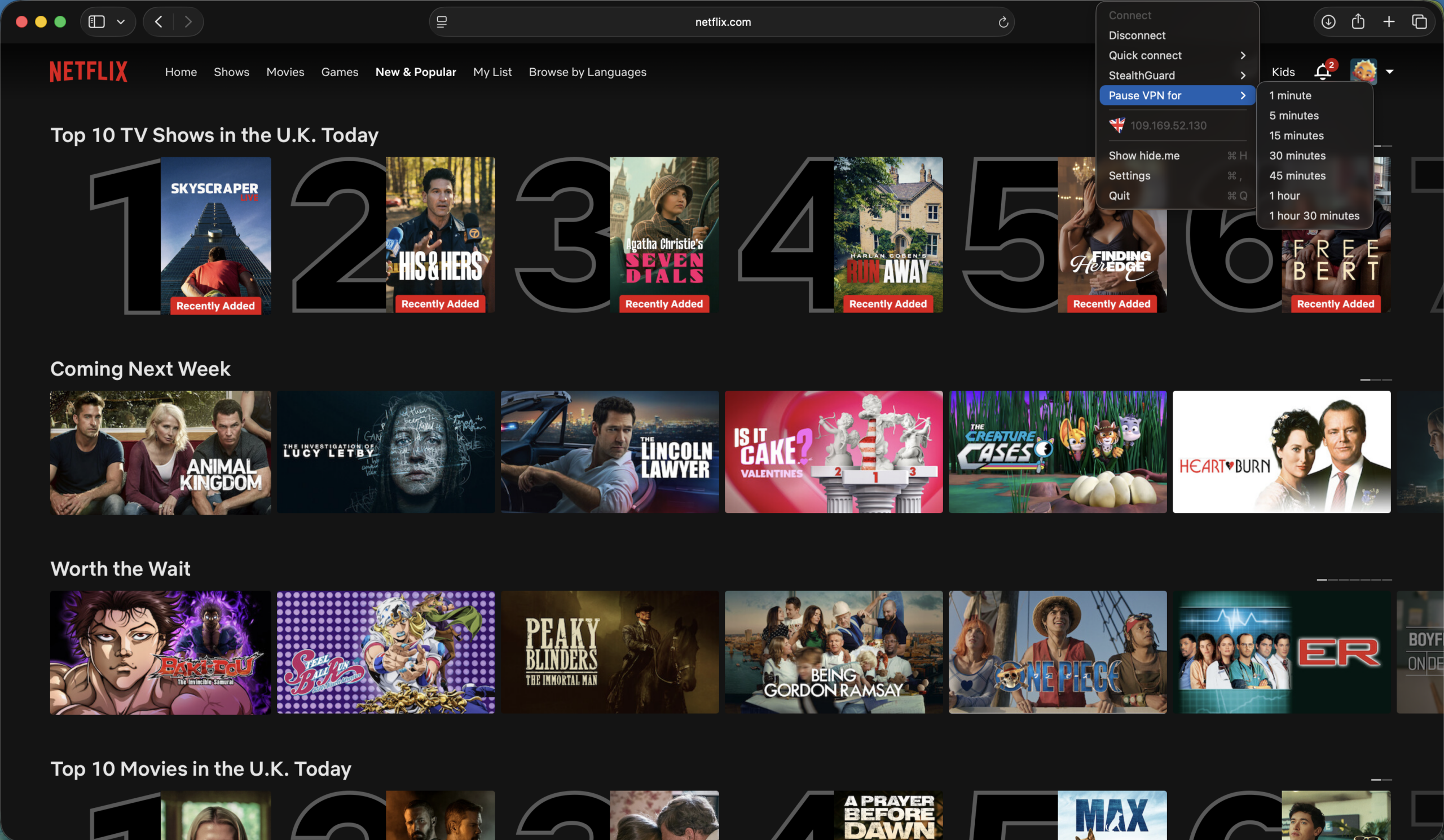This screenshot has width=1444, height=840.
Task: Open the His & Hers poster
Action: coord(440,235)
